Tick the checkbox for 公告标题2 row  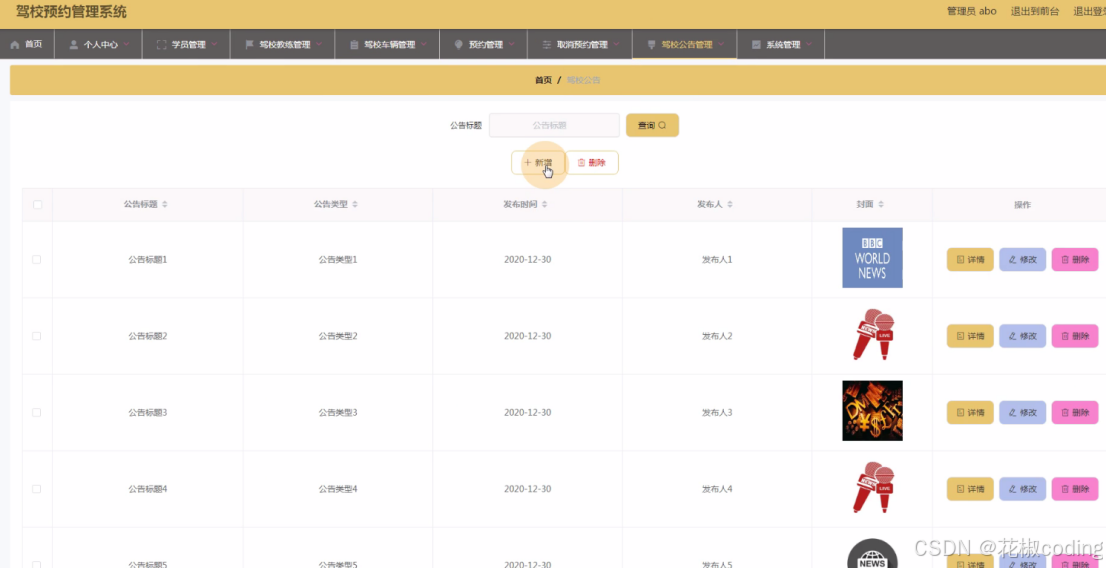37,336
